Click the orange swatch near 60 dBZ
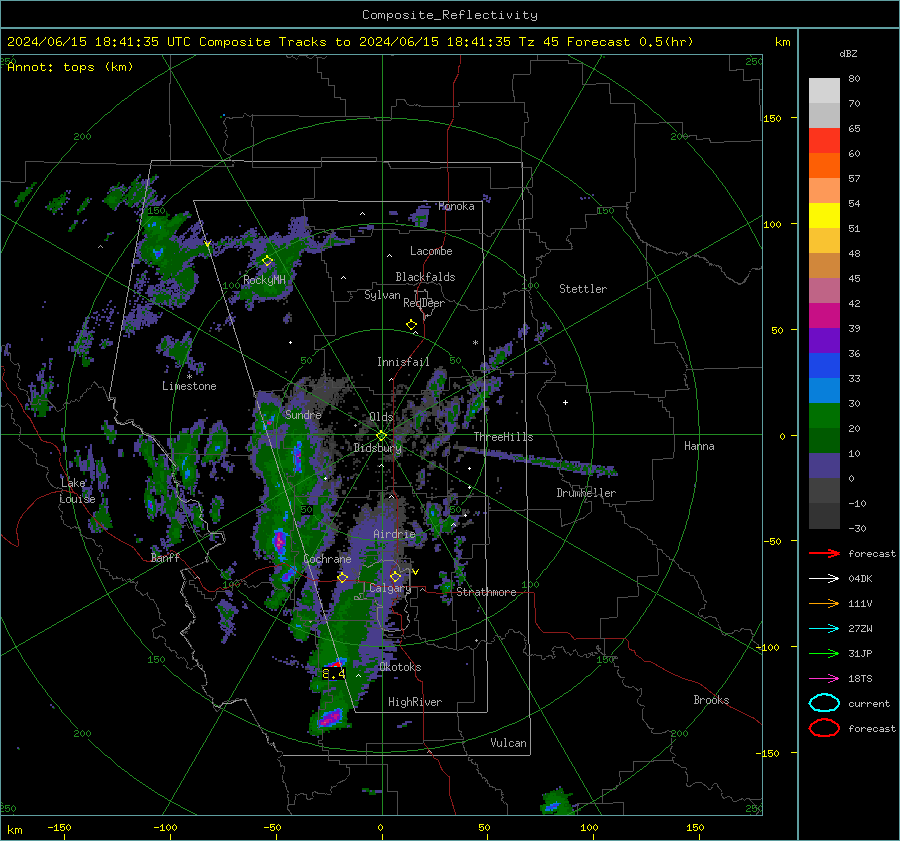 (824, 165)
